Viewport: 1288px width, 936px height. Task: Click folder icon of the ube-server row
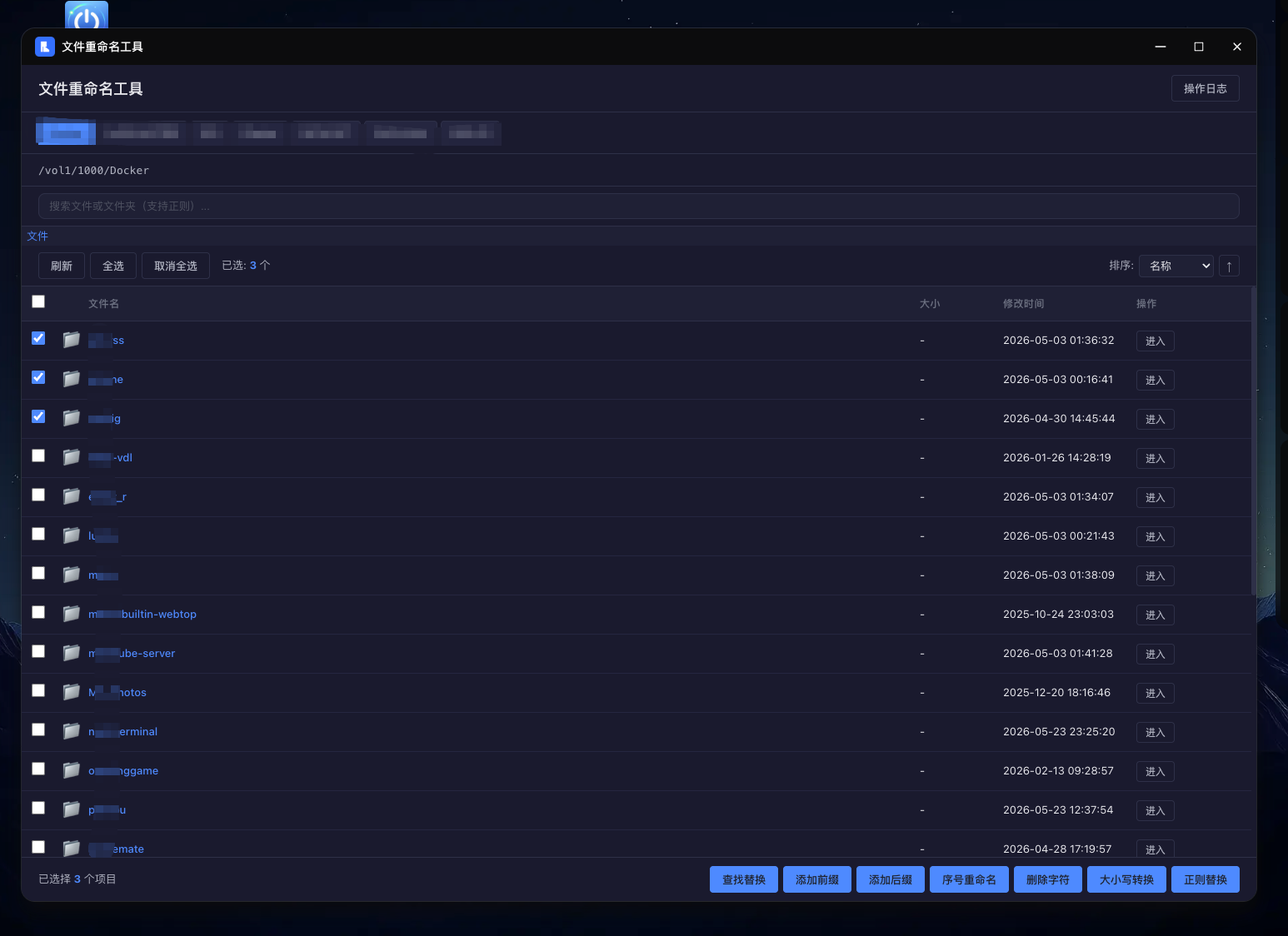pyautogui.click(x=72, y=653)
